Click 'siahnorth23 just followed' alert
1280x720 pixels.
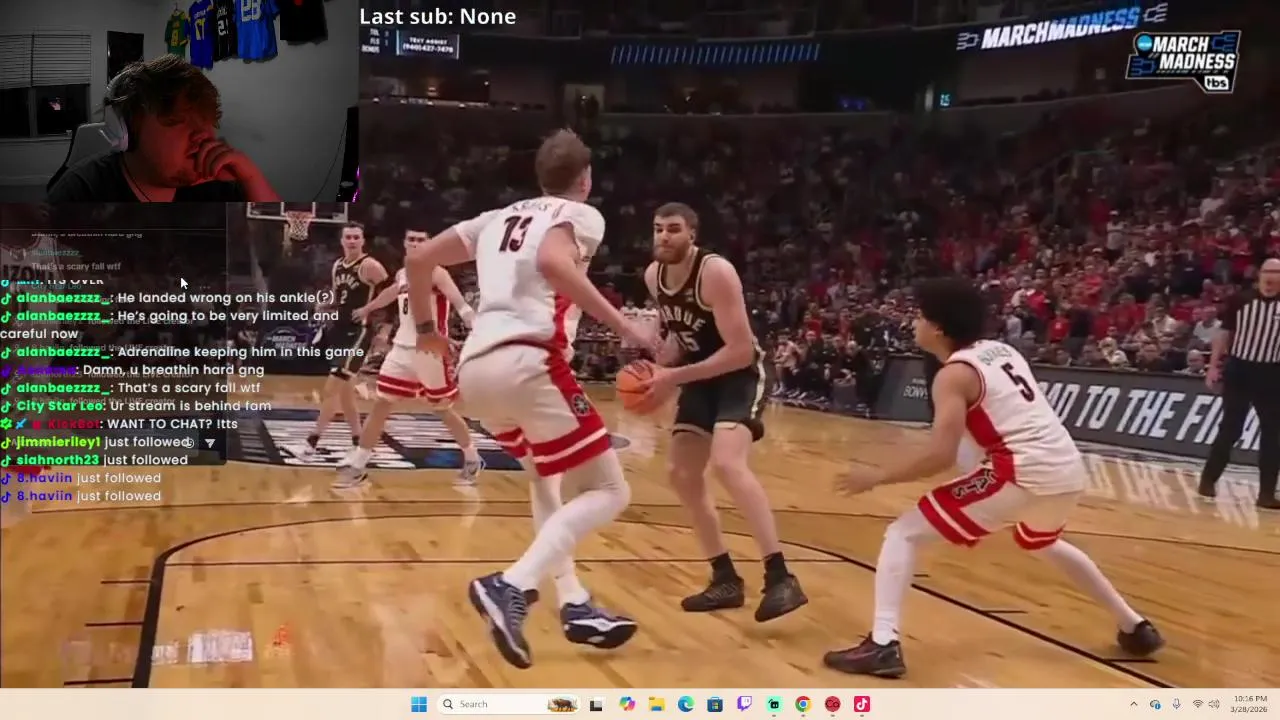tap(94, 459)
